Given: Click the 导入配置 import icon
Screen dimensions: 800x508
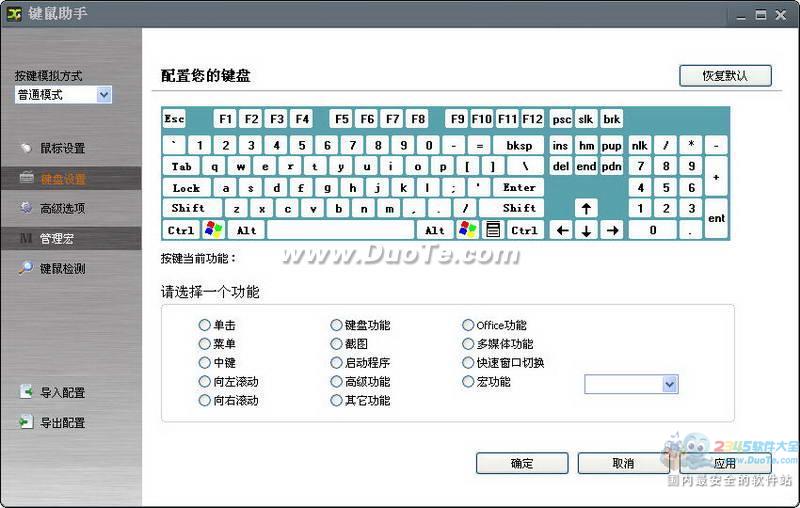Looking at the screenshot, I should (x=25, y=392).
